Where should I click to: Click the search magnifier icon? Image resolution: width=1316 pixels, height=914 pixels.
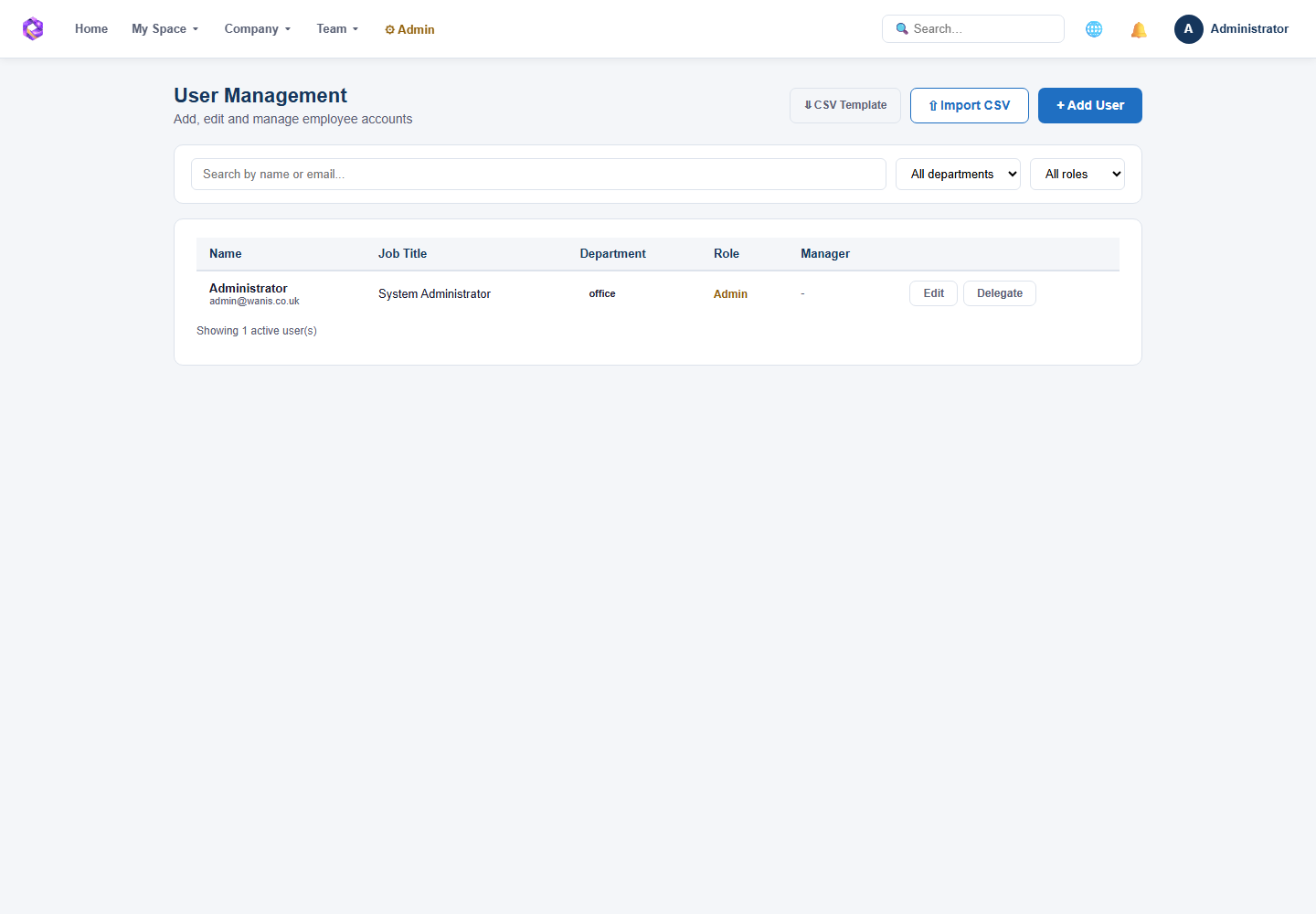902,29
